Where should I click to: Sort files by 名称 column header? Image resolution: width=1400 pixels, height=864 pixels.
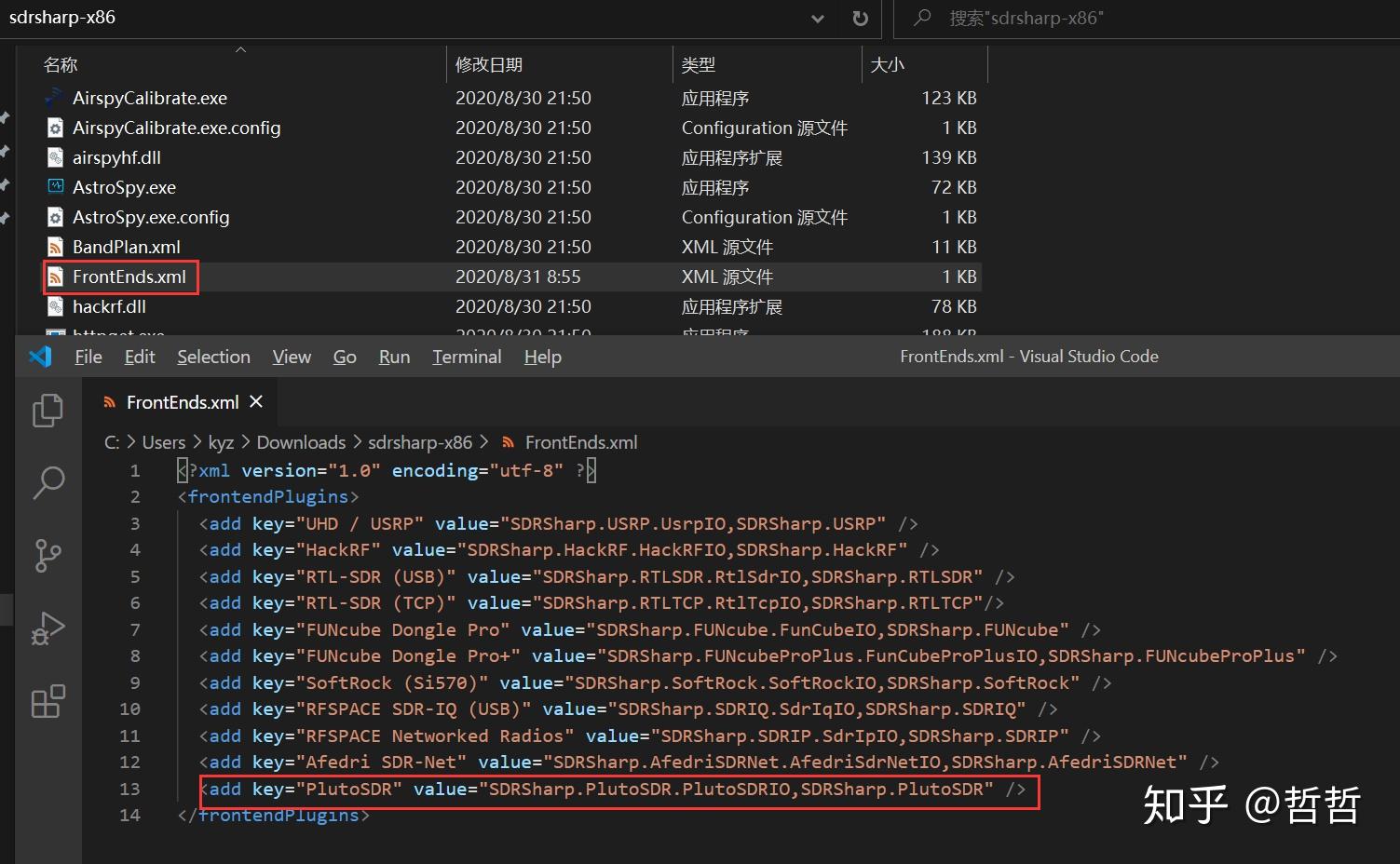click(61, 64)
